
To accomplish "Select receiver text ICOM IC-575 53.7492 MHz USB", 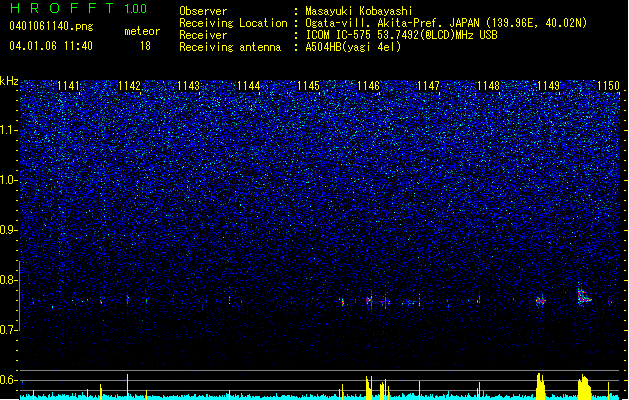I will click(x=401, y=35).
